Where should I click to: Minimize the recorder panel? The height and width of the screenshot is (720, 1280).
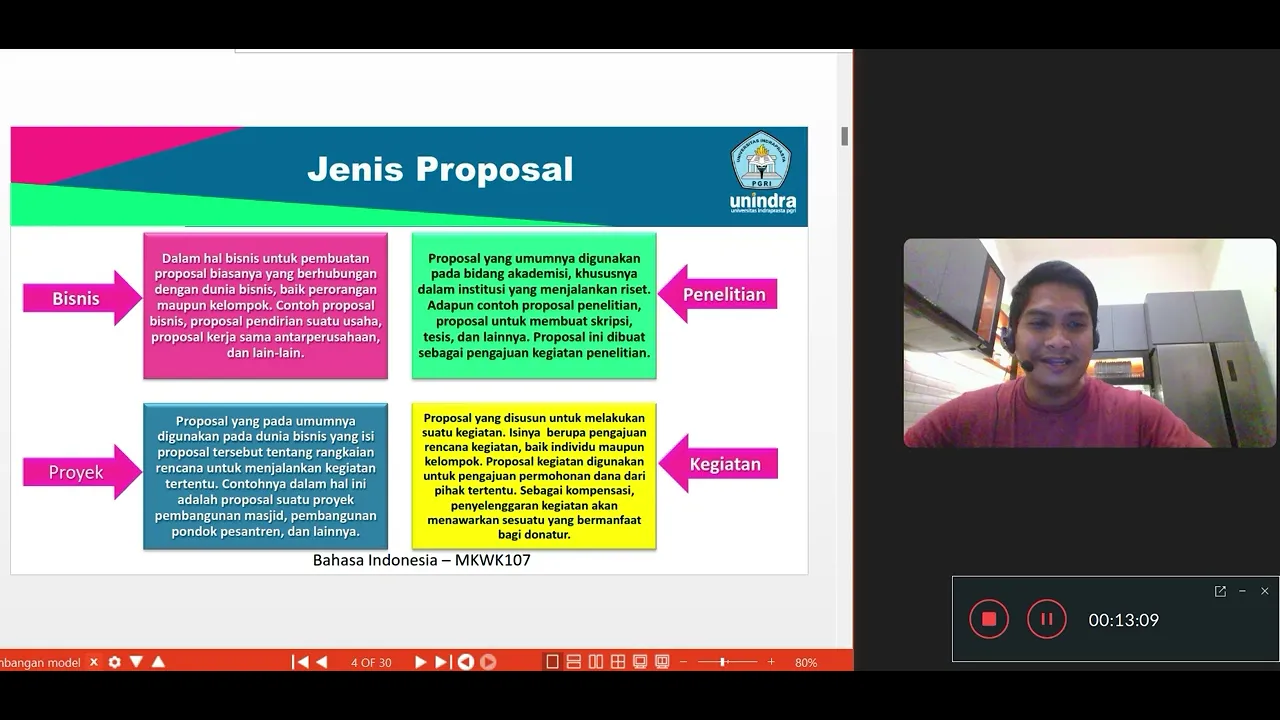click(1242, 591)
